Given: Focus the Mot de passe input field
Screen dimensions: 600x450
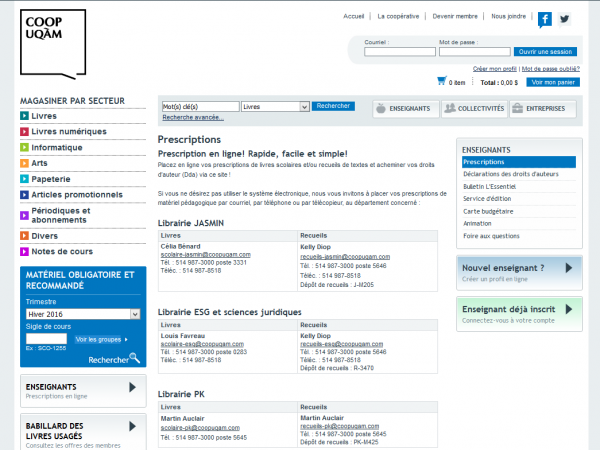Looking at the screenshot, I should click(474, 52).
